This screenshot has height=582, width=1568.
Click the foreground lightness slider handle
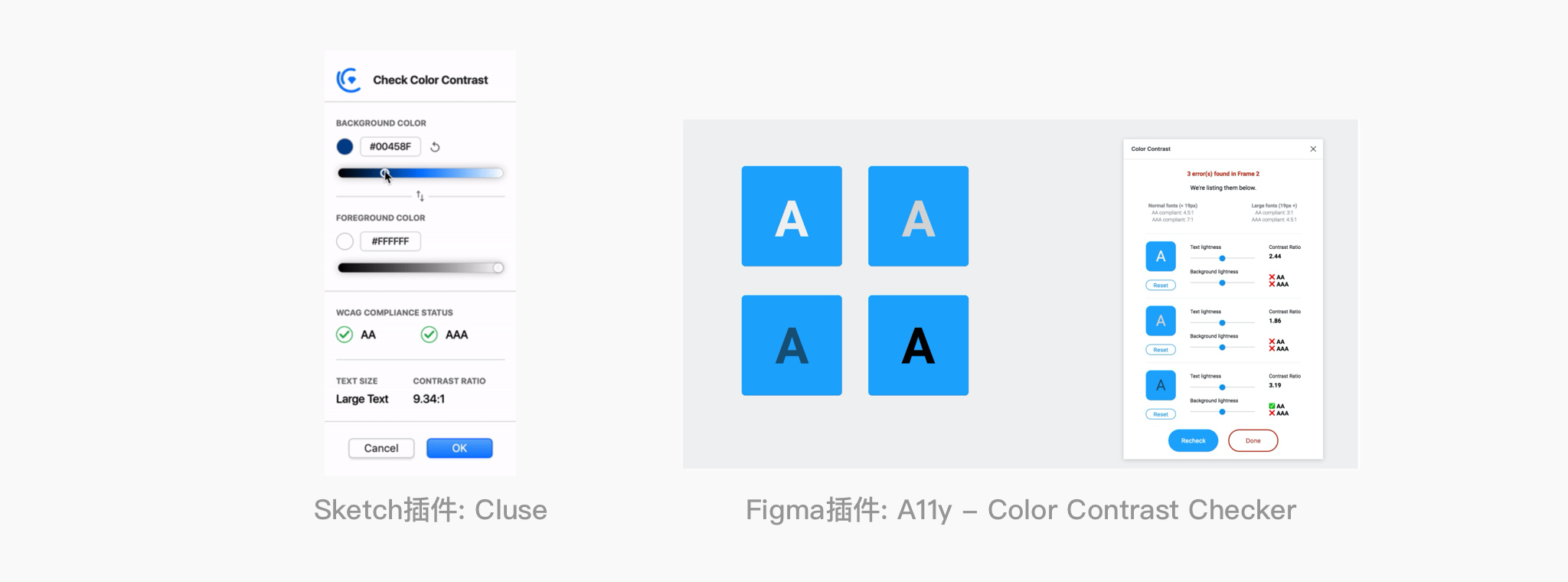pos(498,268)
